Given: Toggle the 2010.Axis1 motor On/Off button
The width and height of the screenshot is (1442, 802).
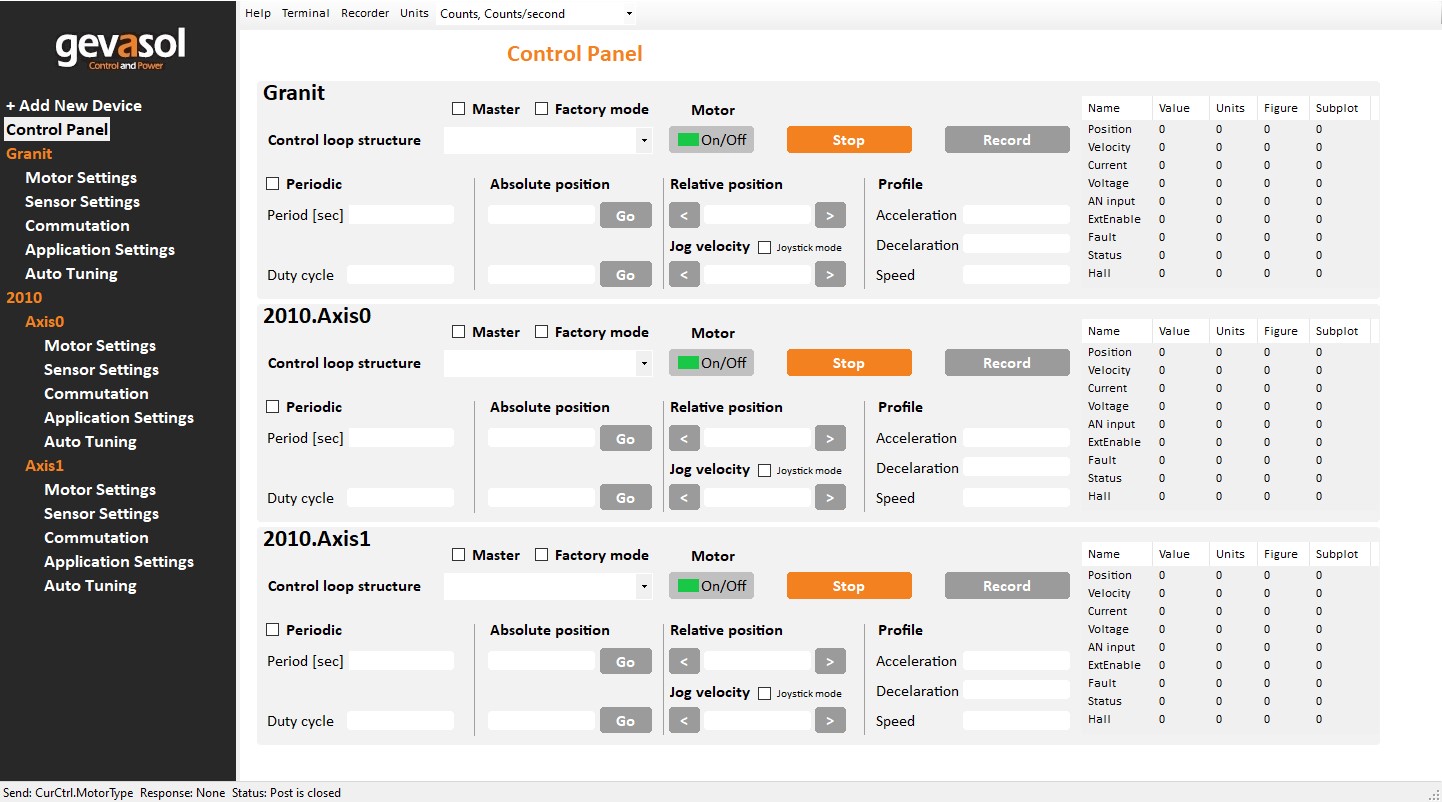Looking at the screenshot, I should 711,586.
